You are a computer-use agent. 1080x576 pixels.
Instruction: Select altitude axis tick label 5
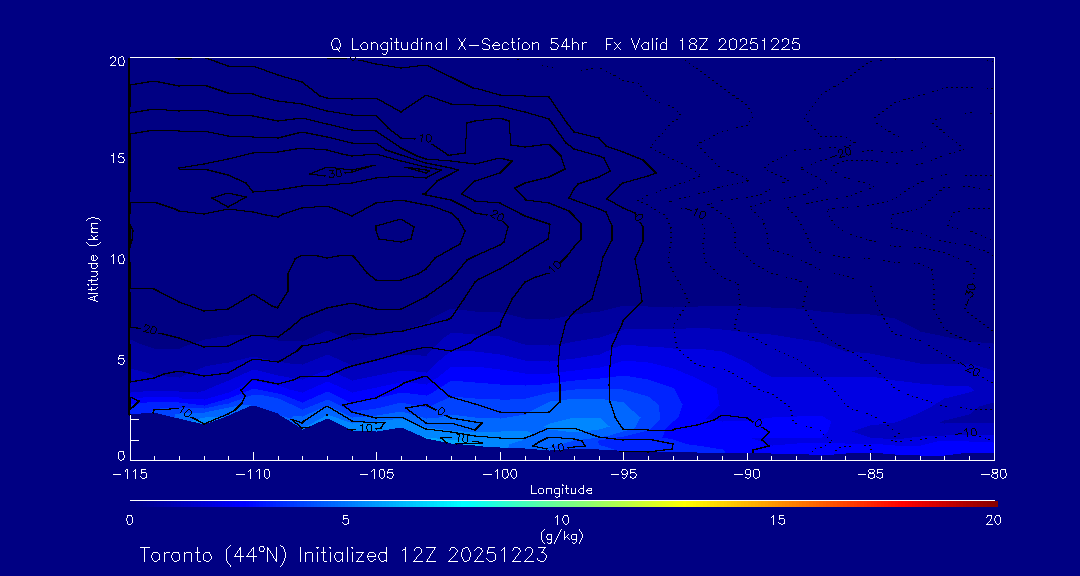click(x=121, y=359)
